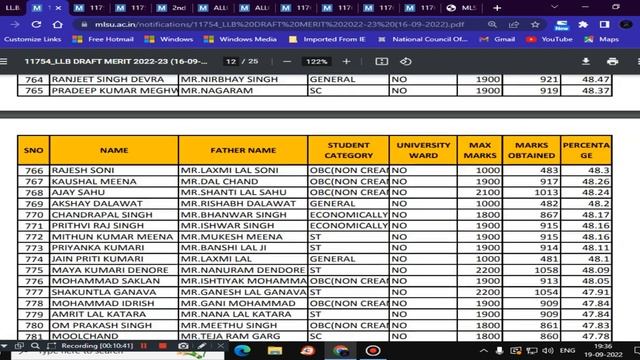The width and height of the screenshot is (640, 360).
Task: Select father name MR.NIRBHAY SINGH
Action: click(x=229, y=80)
